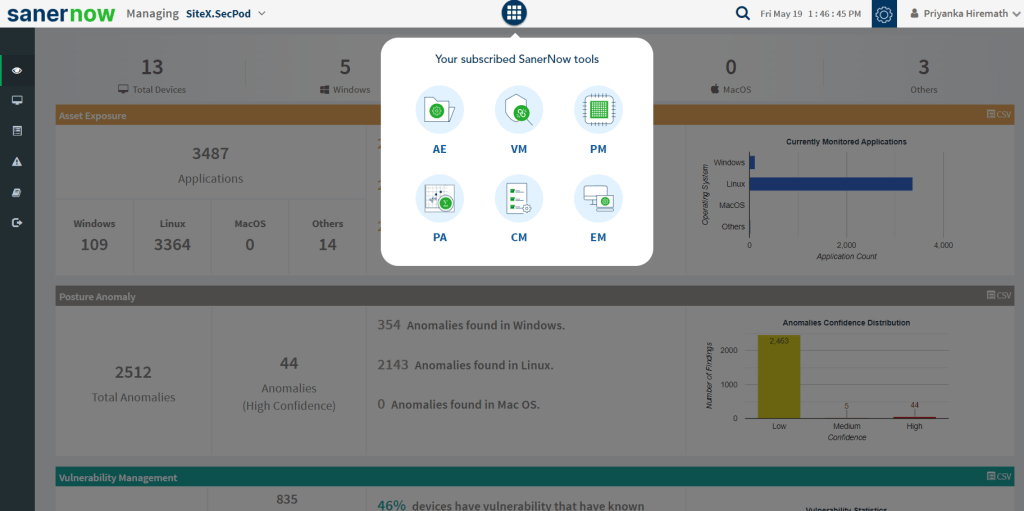Export Asset Exposure as CSV

[x=999, y=114]
